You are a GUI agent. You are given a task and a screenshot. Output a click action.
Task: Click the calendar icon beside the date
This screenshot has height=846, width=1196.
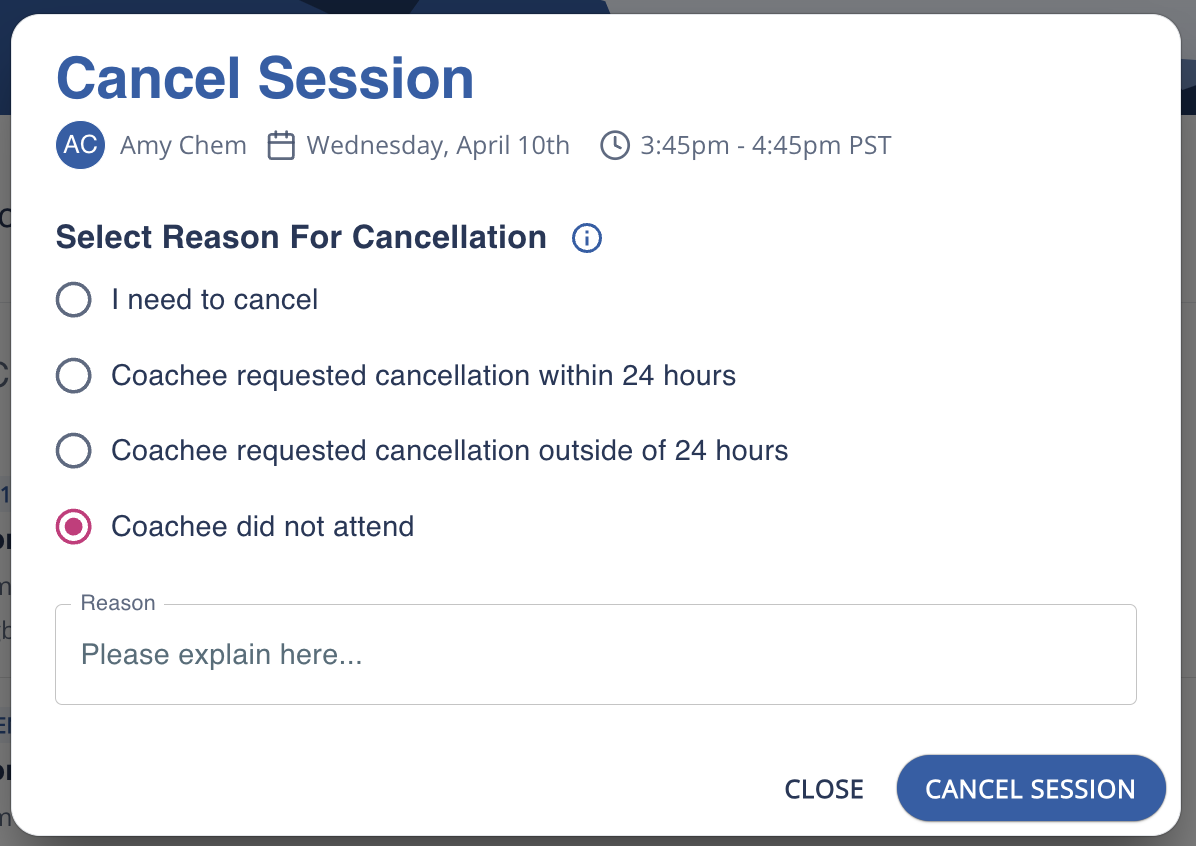click(x=282, y=146)
